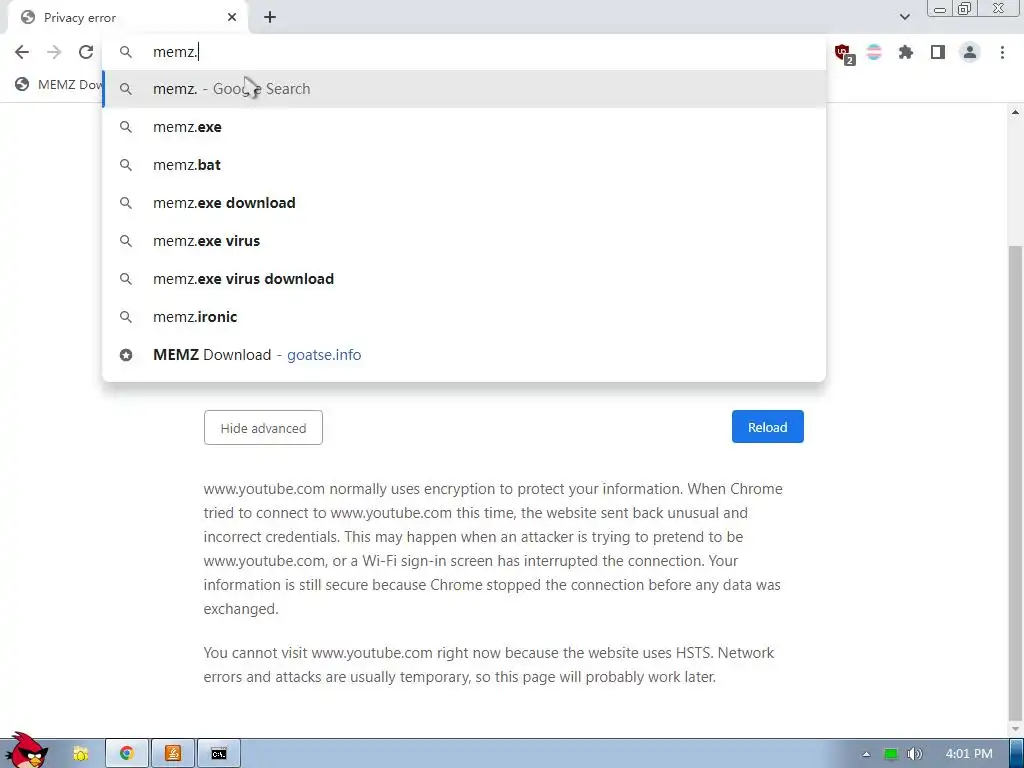
Task: Expand the tab search chevron
Action: (904, 17)
